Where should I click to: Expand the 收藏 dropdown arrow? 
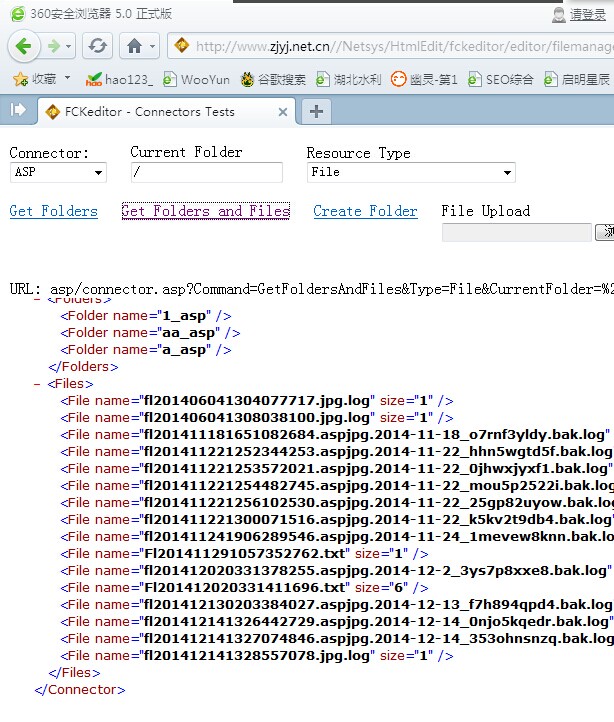pyautogui.click(x=67, y=77)
